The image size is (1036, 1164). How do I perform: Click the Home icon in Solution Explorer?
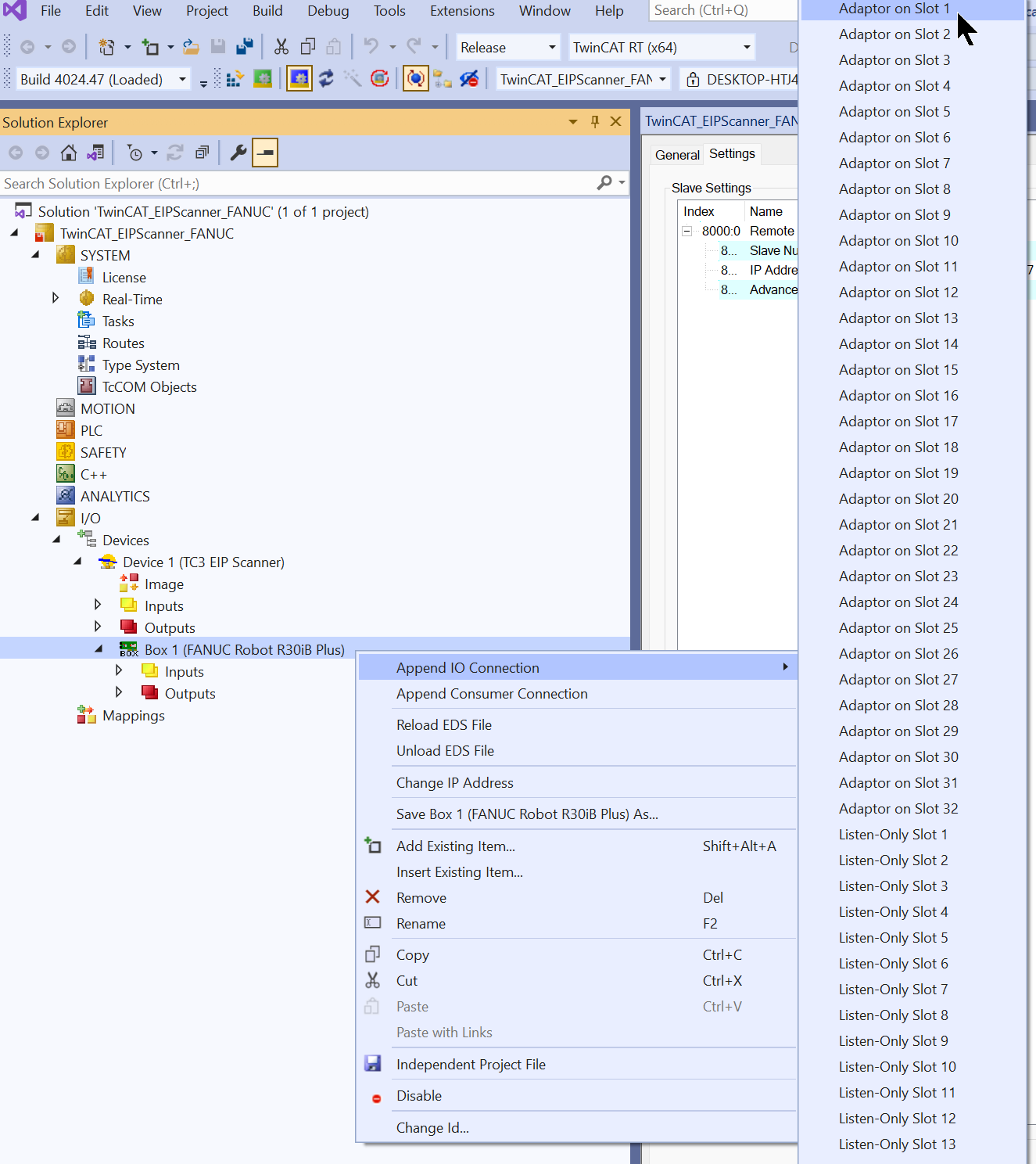(x=69, y=153)
